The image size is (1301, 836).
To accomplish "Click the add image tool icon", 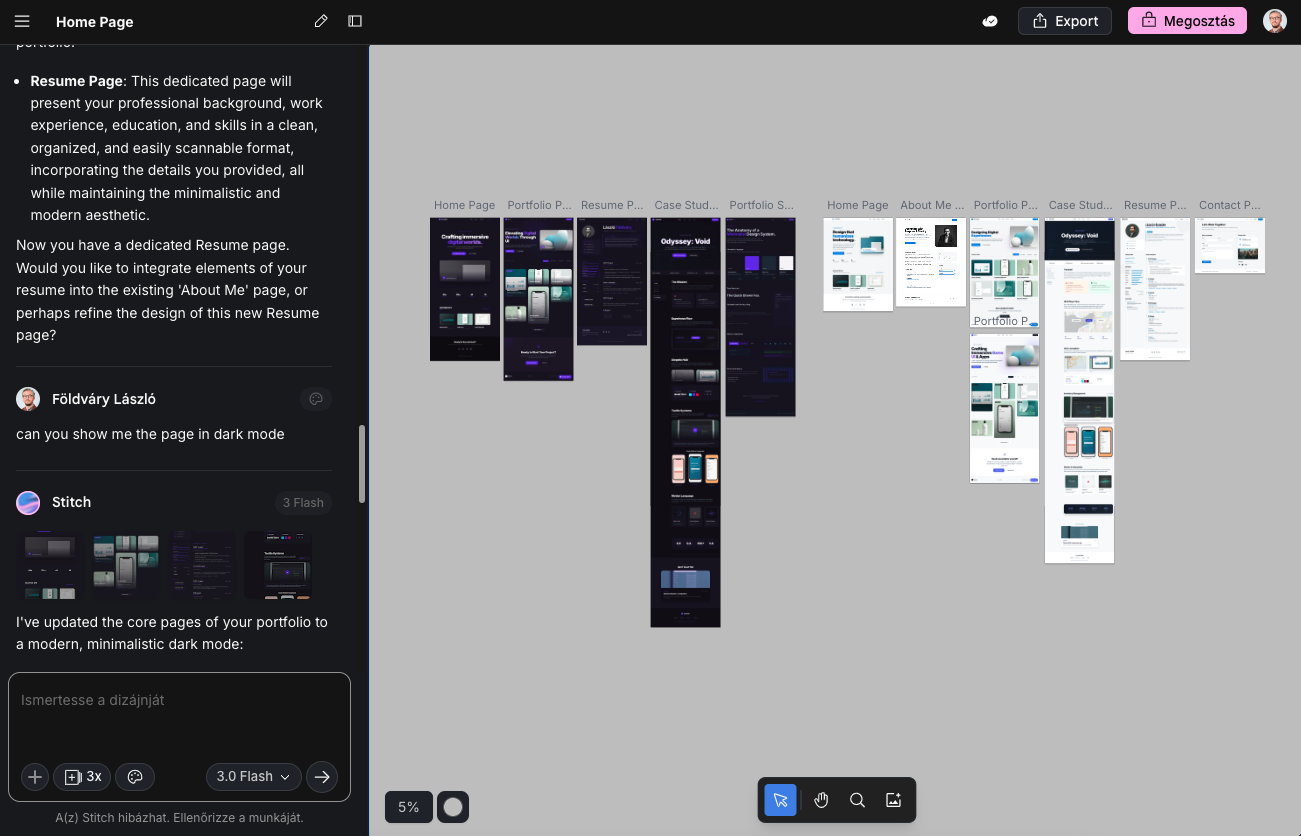I will 894,800.
